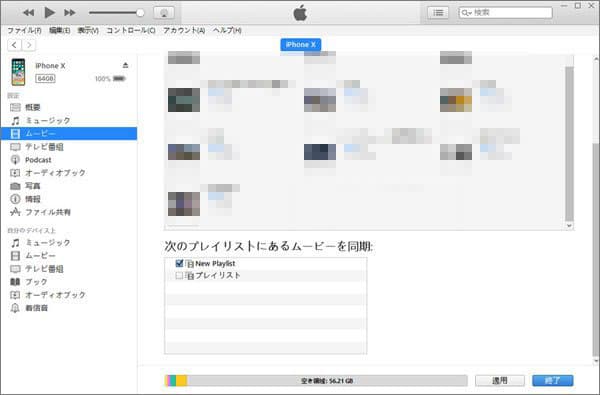This screenshot has width=600, height=395.
Task: Click the yellow storage segment
Action: [181, 380]
